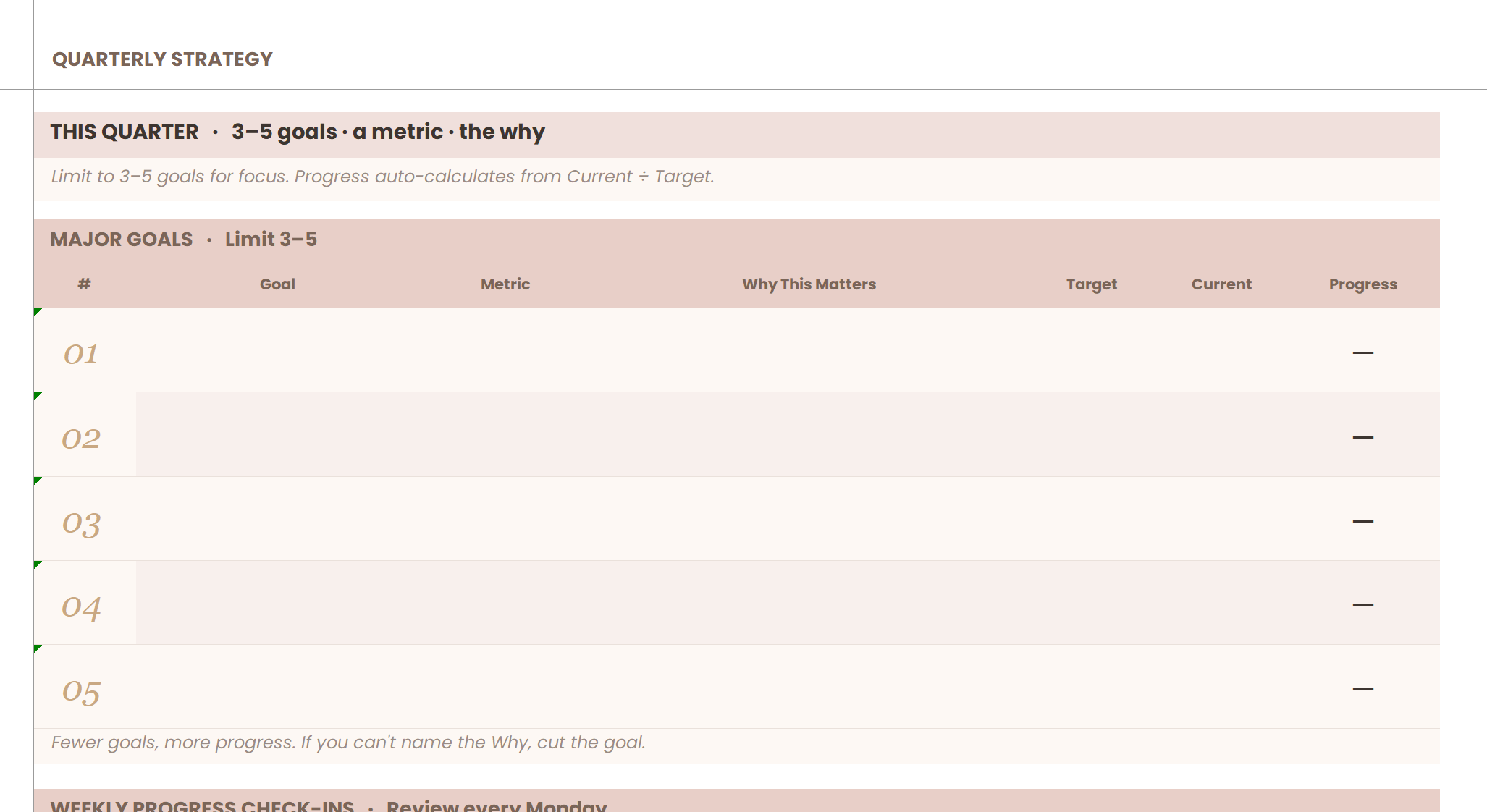The width and height of the screenshot is (1487, 812).
Task: Click the goal number 03 cell
Action: pos(81,522)
